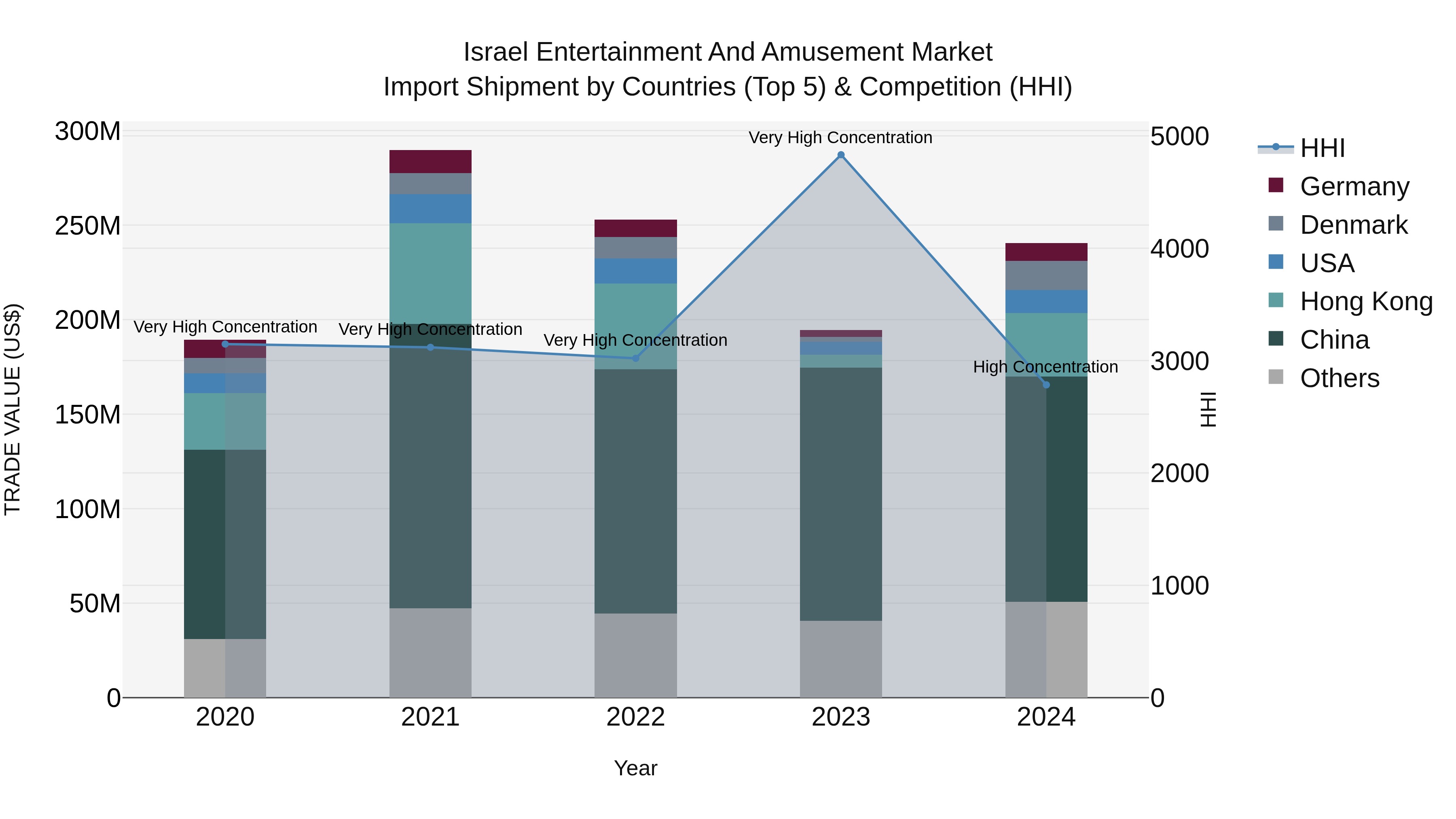Click the 300M y-axis tick label
1456x819 pixels.
pyautogui.click(x=88, y=131)
